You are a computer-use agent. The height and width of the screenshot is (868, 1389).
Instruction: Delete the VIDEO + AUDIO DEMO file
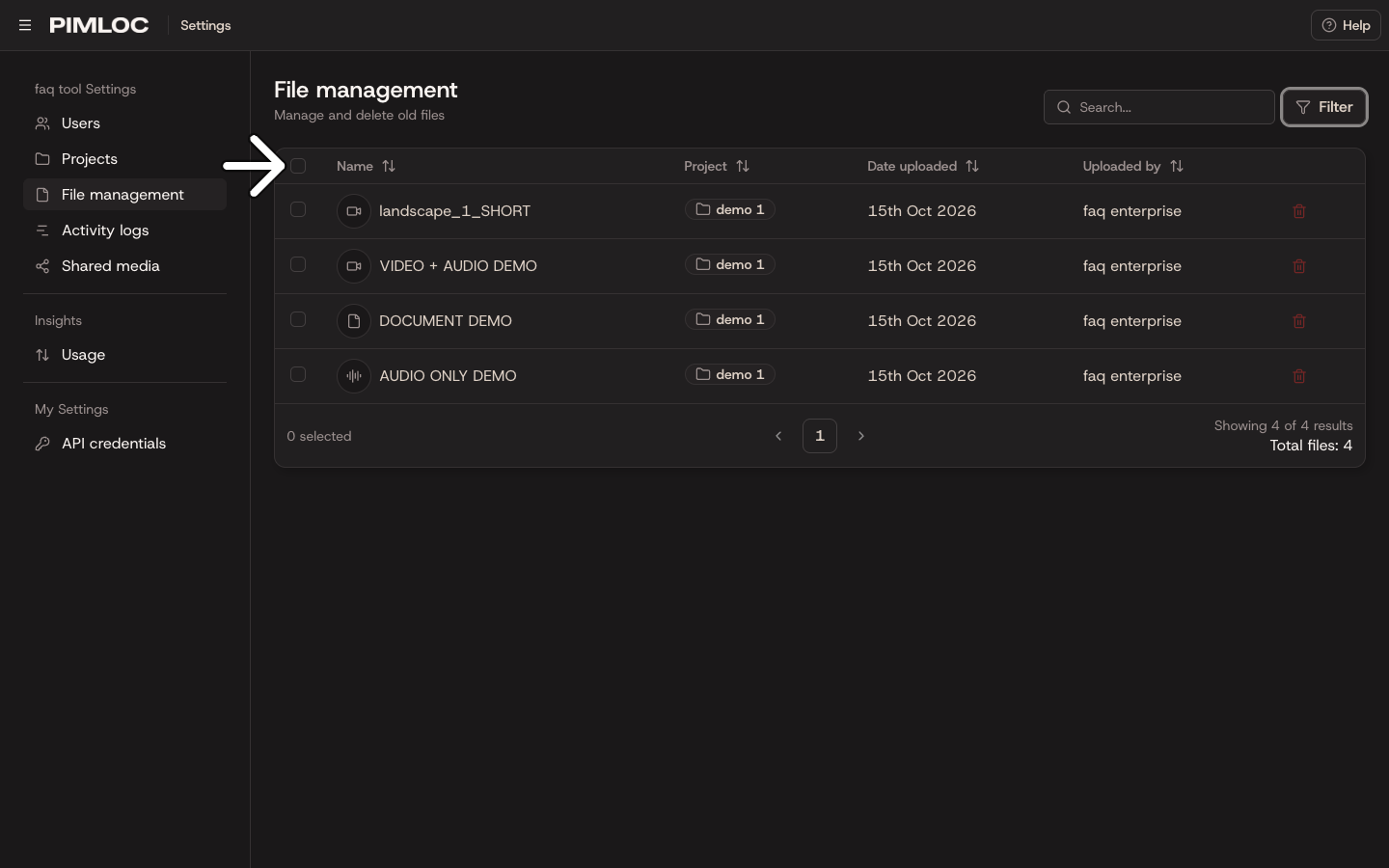click(1299, 266)
